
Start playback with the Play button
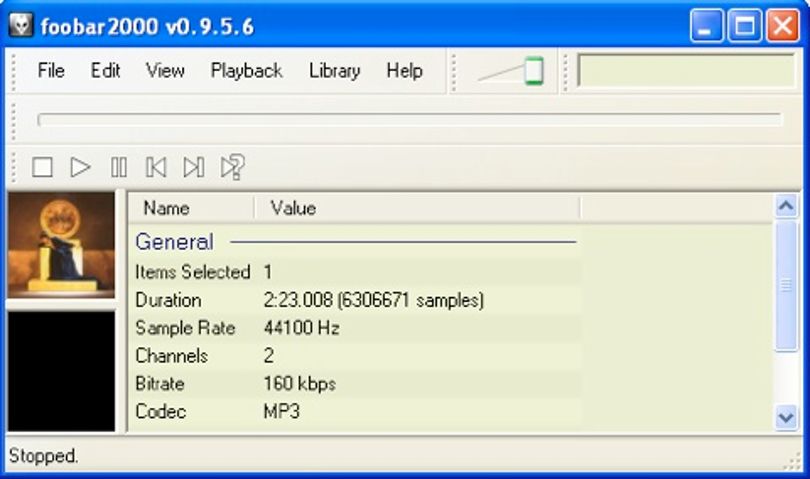pos(80,167)
